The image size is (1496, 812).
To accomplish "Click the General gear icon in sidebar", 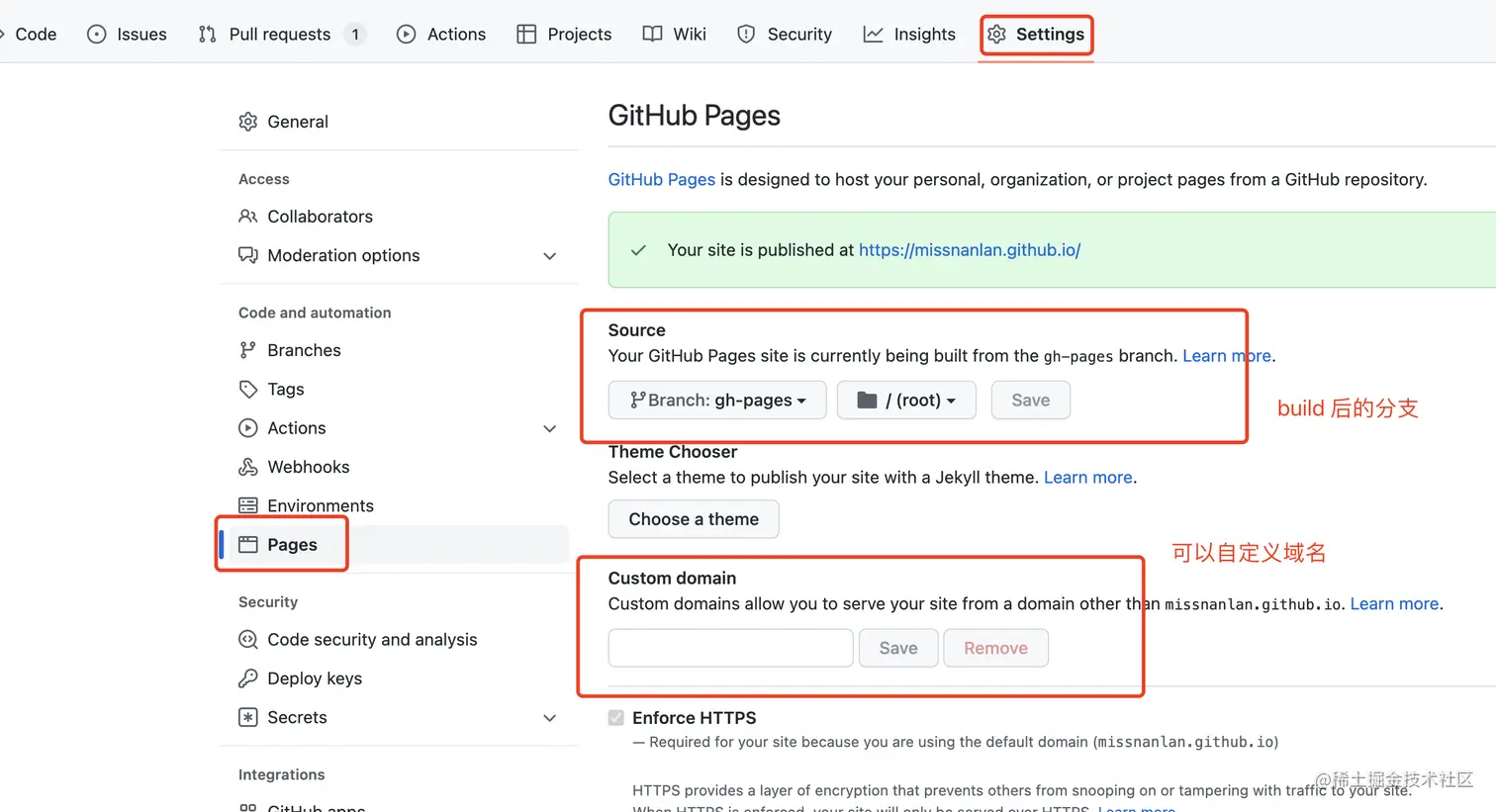I will [248, 122].
